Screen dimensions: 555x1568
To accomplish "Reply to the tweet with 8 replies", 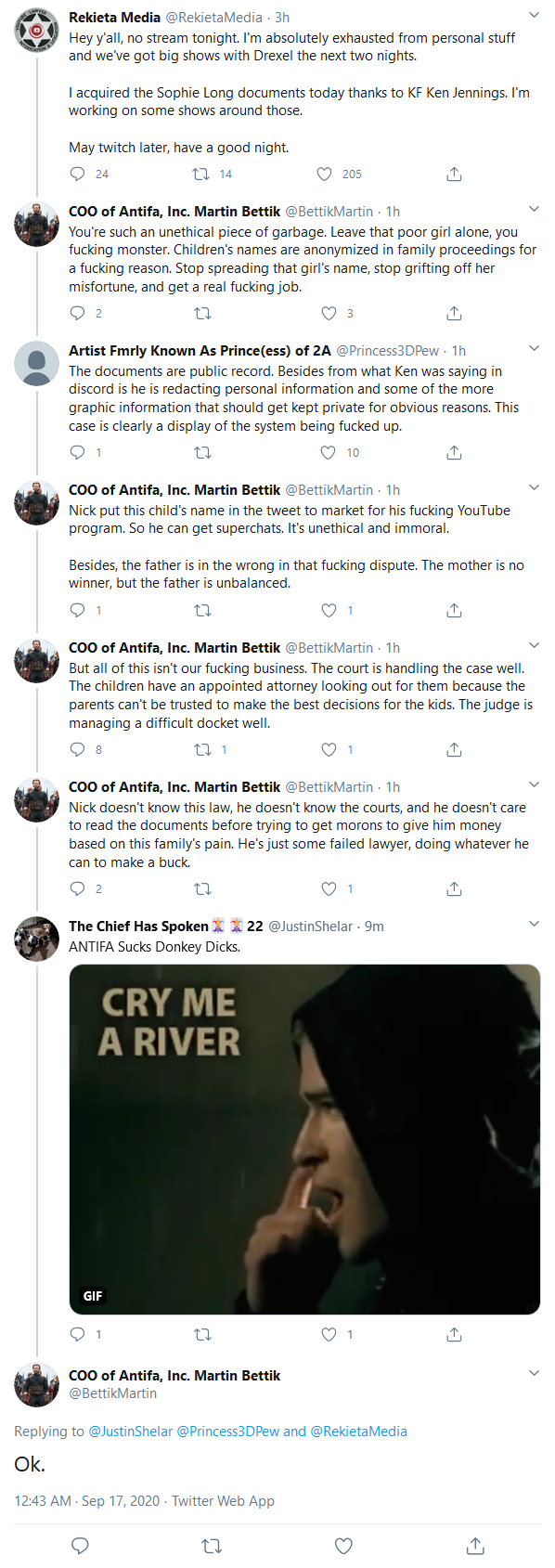I will click(78, 749).
